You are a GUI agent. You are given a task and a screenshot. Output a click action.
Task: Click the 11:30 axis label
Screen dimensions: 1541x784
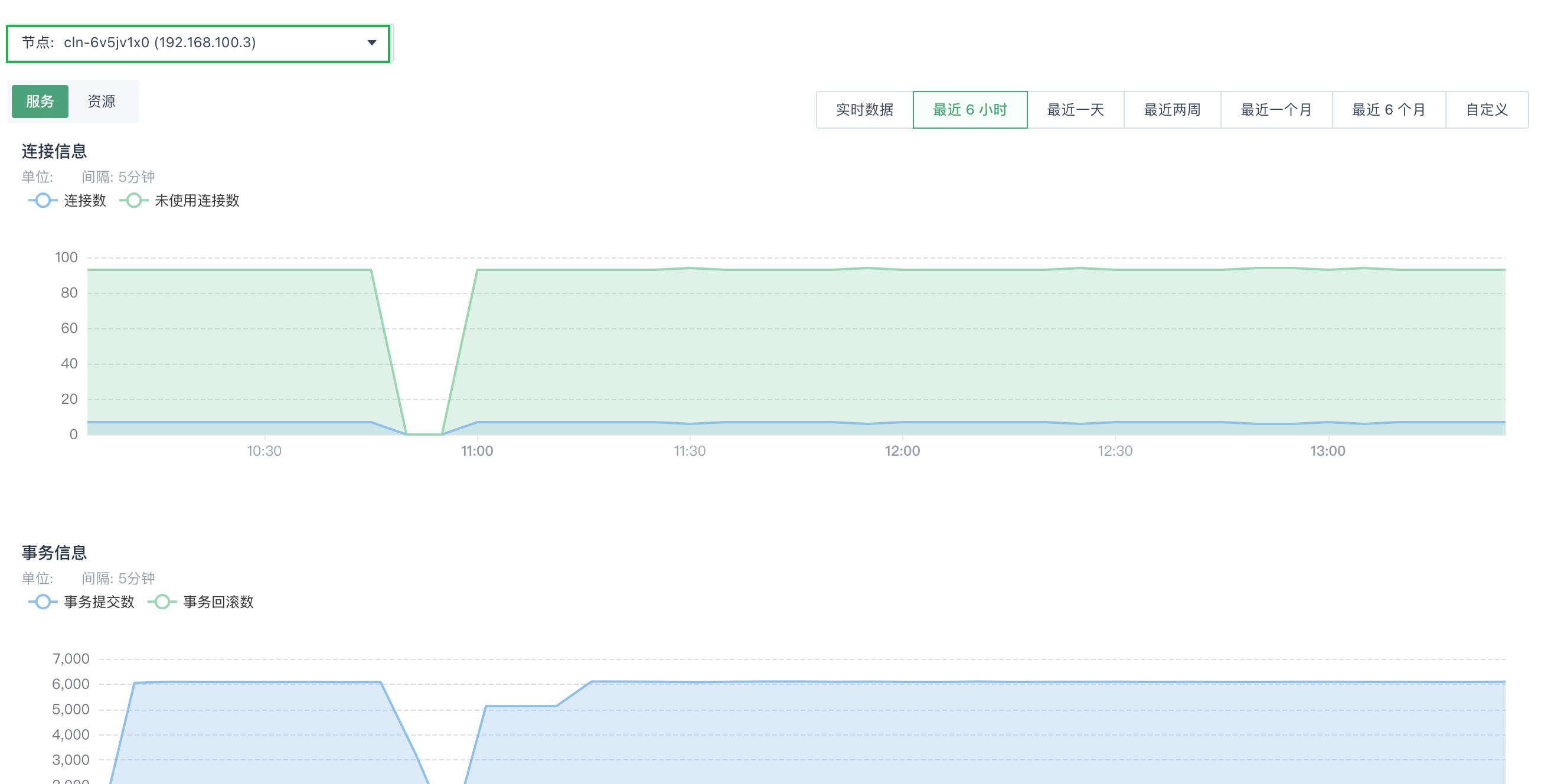pyautogui.click(x=690, y=451)
